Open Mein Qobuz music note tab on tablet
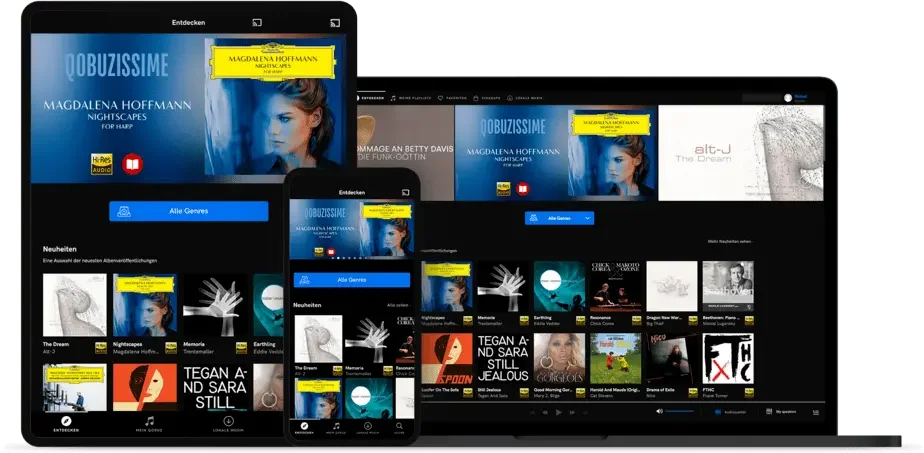Screen dimensions: 924x453 [x=150, y=424]
